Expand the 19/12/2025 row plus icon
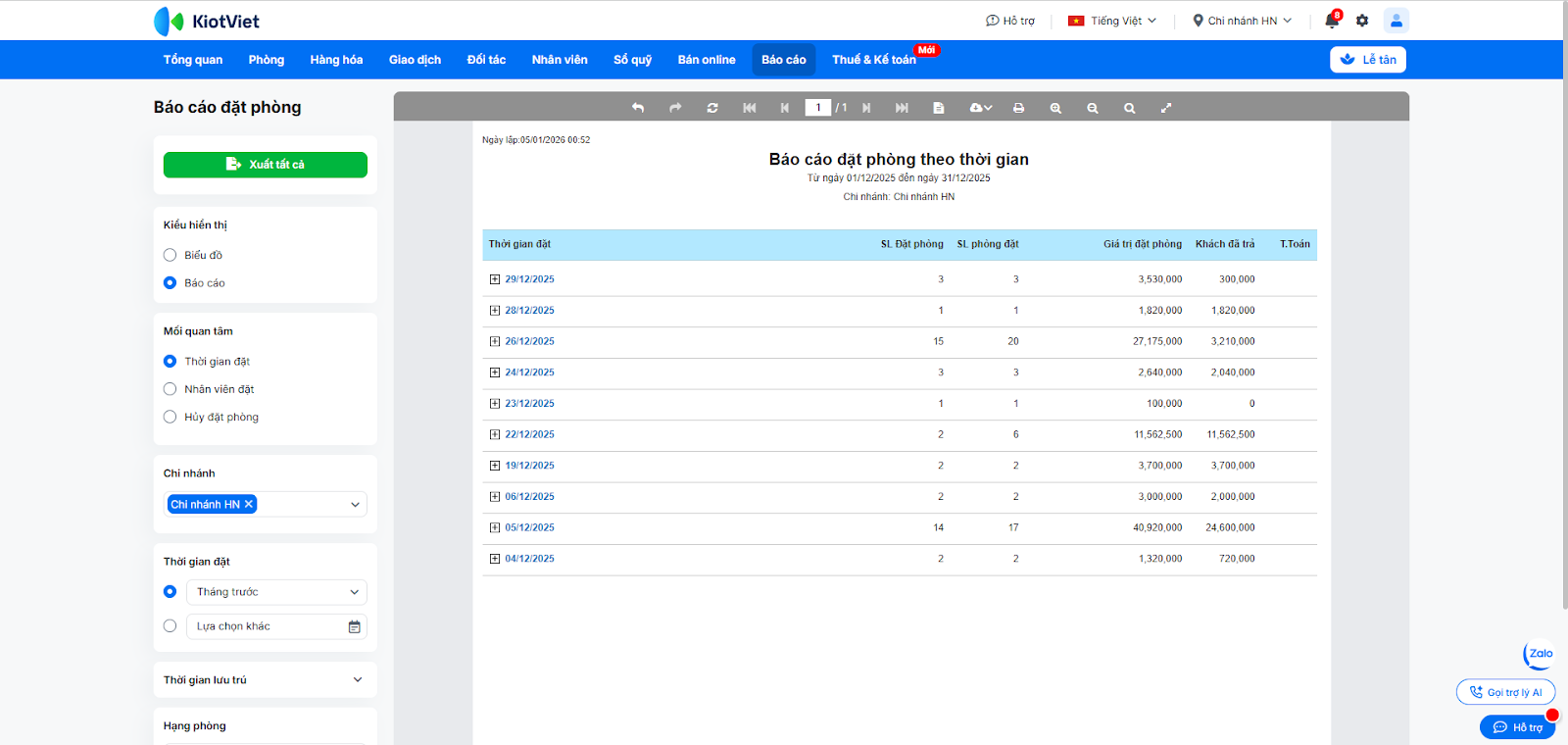 pyautogui.click(x=495, y=466)
